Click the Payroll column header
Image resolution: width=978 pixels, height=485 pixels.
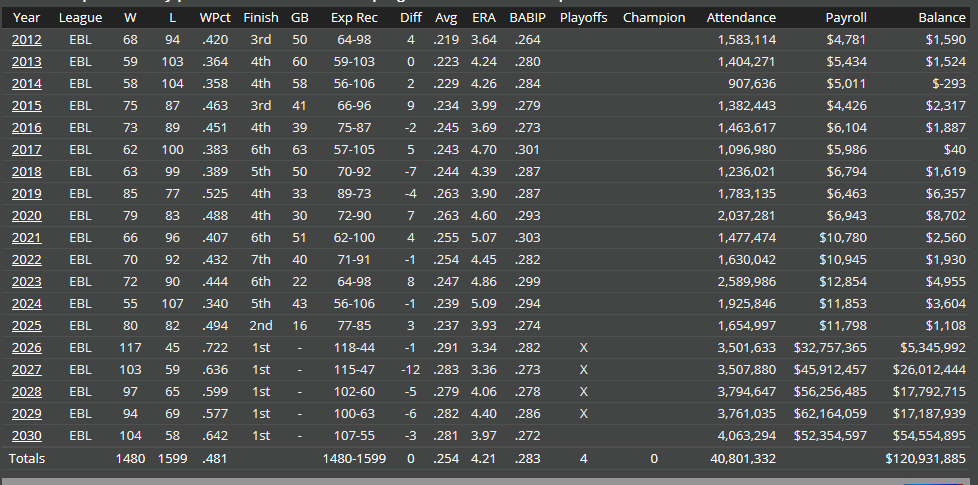(x=846, y=18)
